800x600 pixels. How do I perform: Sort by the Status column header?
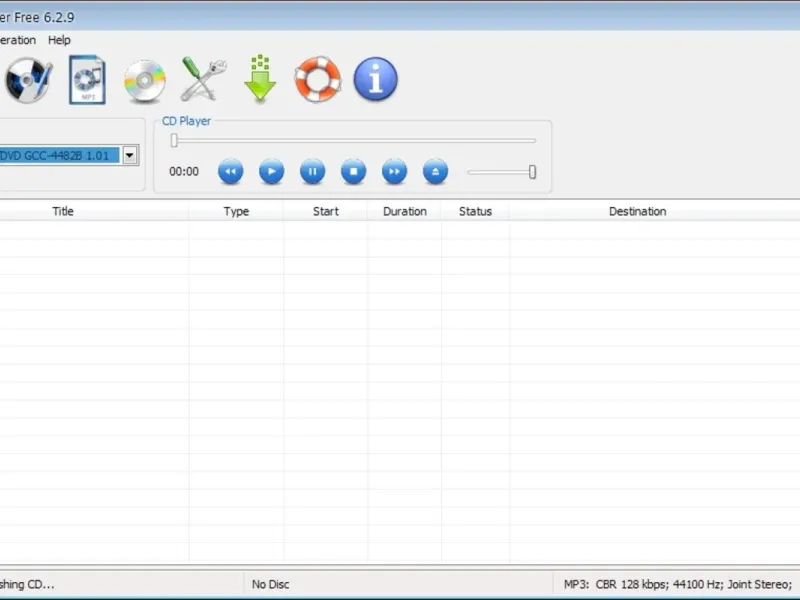point(475,211)
